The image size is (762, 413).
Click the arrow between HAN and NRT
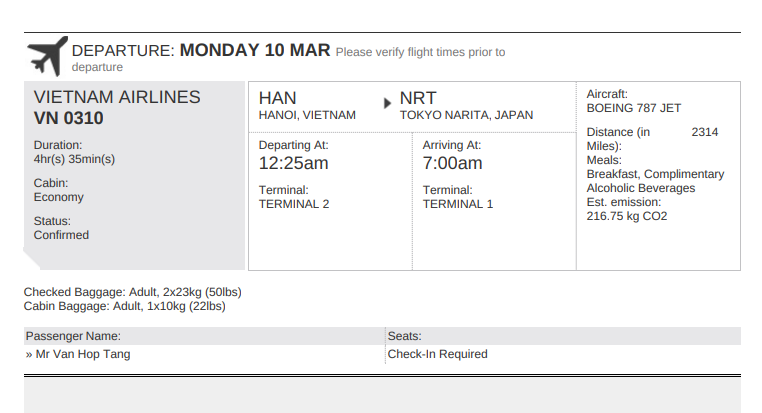coord(388,101)
